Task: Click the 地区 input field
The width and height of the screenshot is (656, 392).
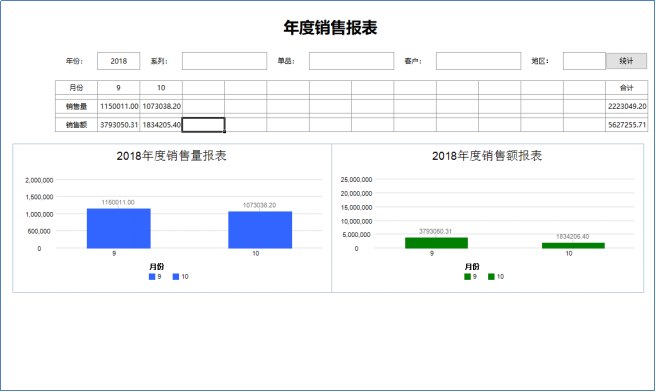Action: pyautogui.click(x=584, y=61)
